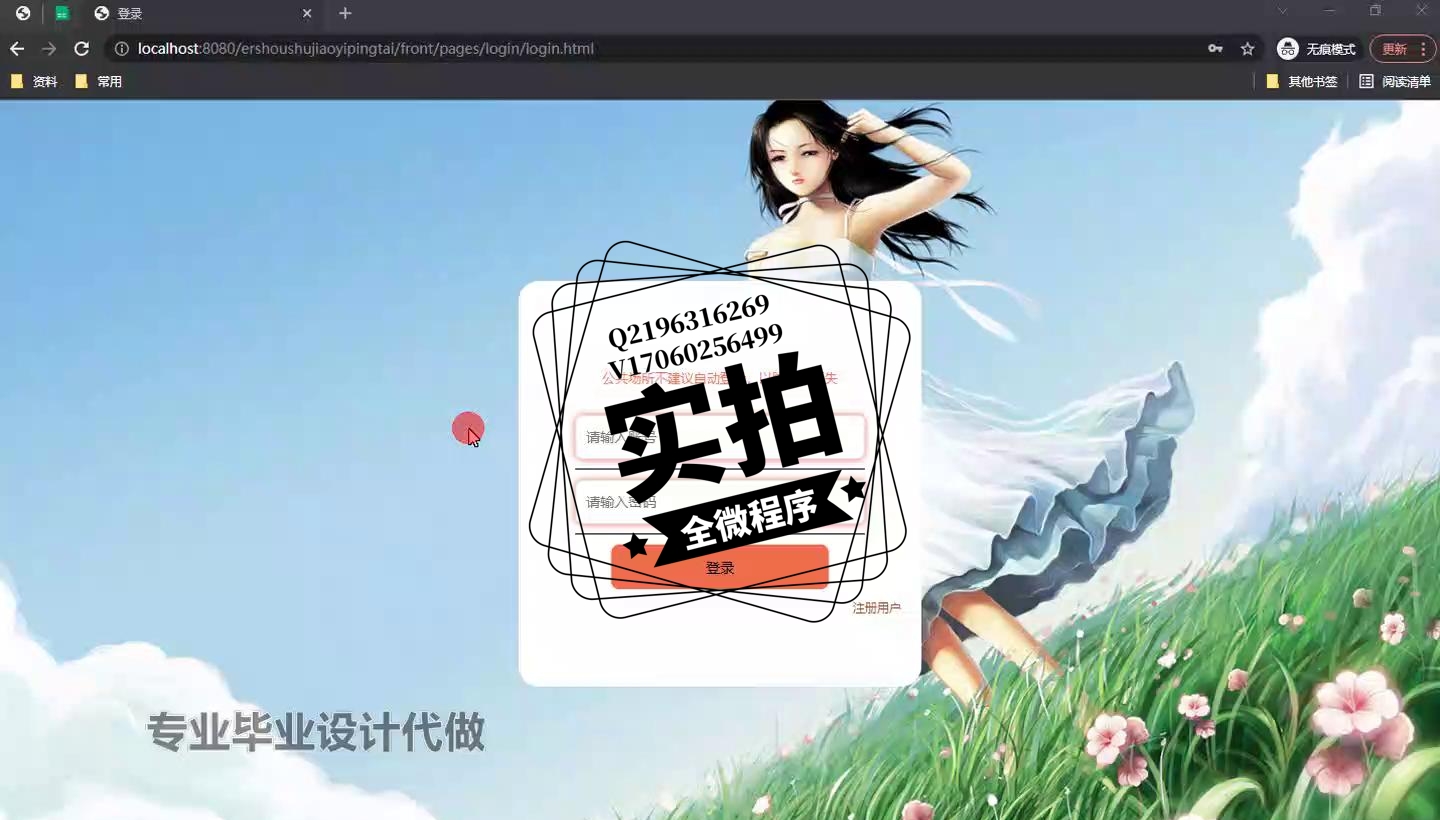Close the 登录 tab
This screenshot has width=1440, height=820.
307,14
